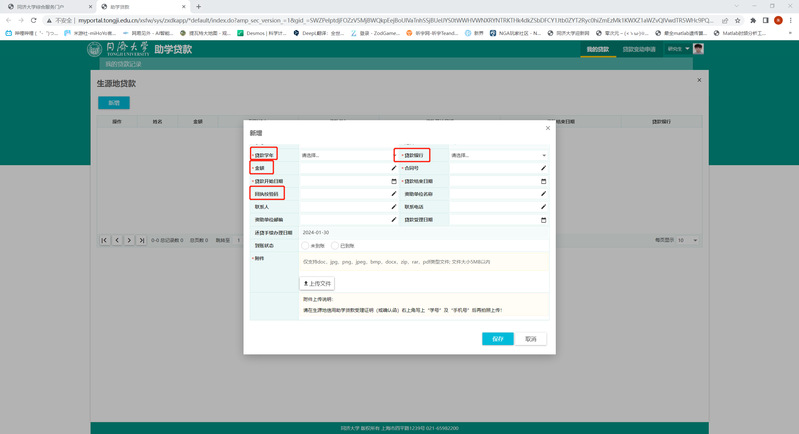Click the edit icon for 资助单位邮编
This screenshot has width=799, height=434.
[x=394, y=219]
